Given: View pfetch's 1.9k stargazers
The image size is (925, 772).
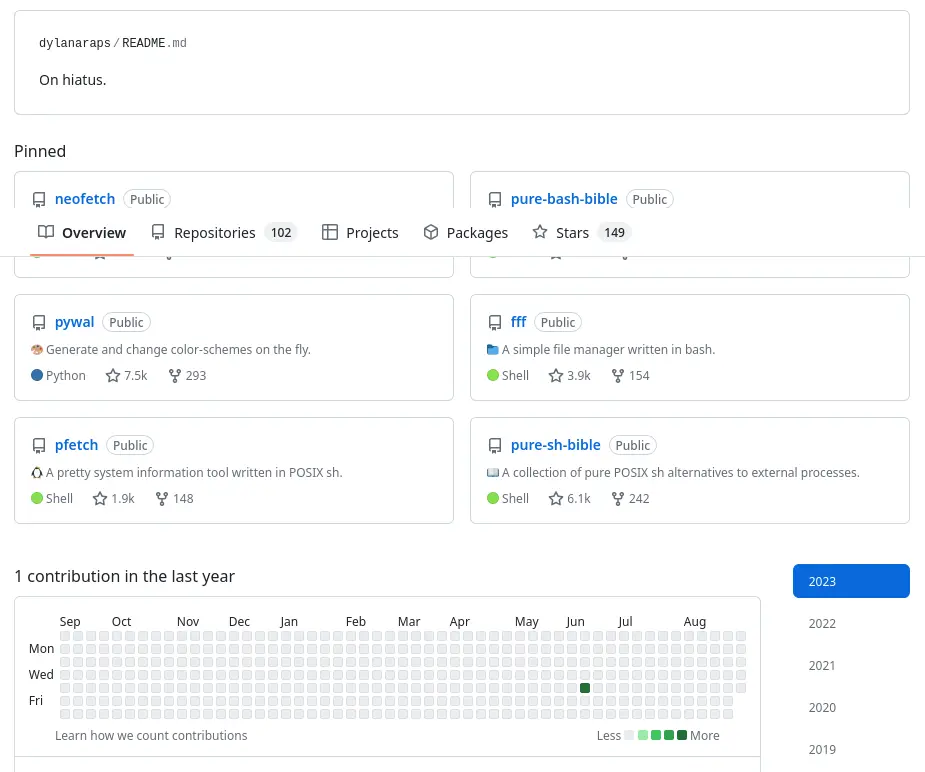Looking at the screenshot, I should click(114, 499).
